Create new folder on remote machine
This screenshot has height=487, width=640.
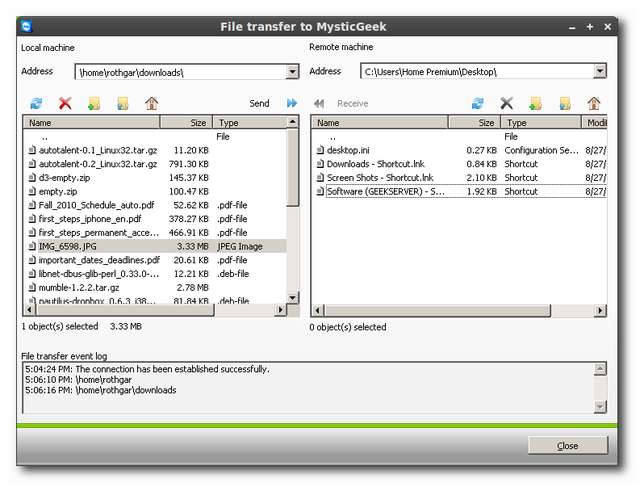(536, 103)
